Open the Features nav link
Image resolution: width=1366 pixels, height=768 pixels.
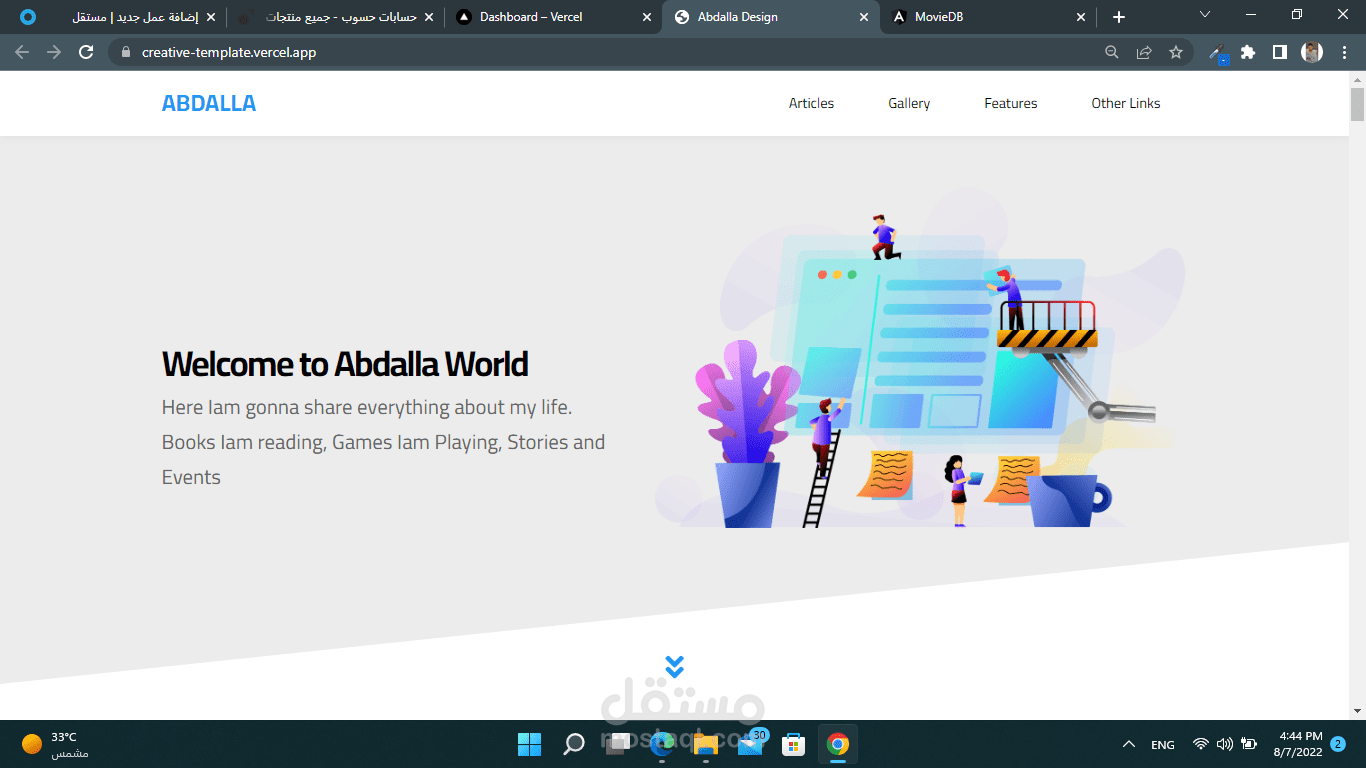[1011, 103]
